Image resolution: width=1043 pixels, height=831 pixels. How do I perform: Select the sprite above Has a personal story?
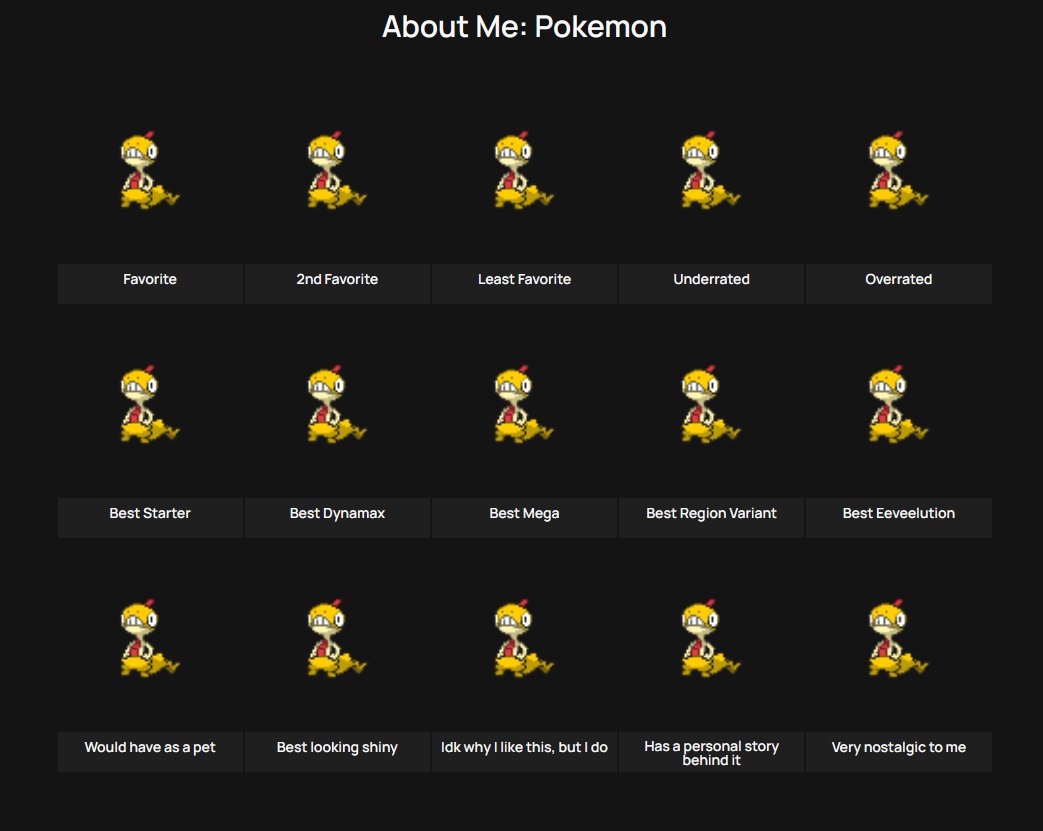710,638
